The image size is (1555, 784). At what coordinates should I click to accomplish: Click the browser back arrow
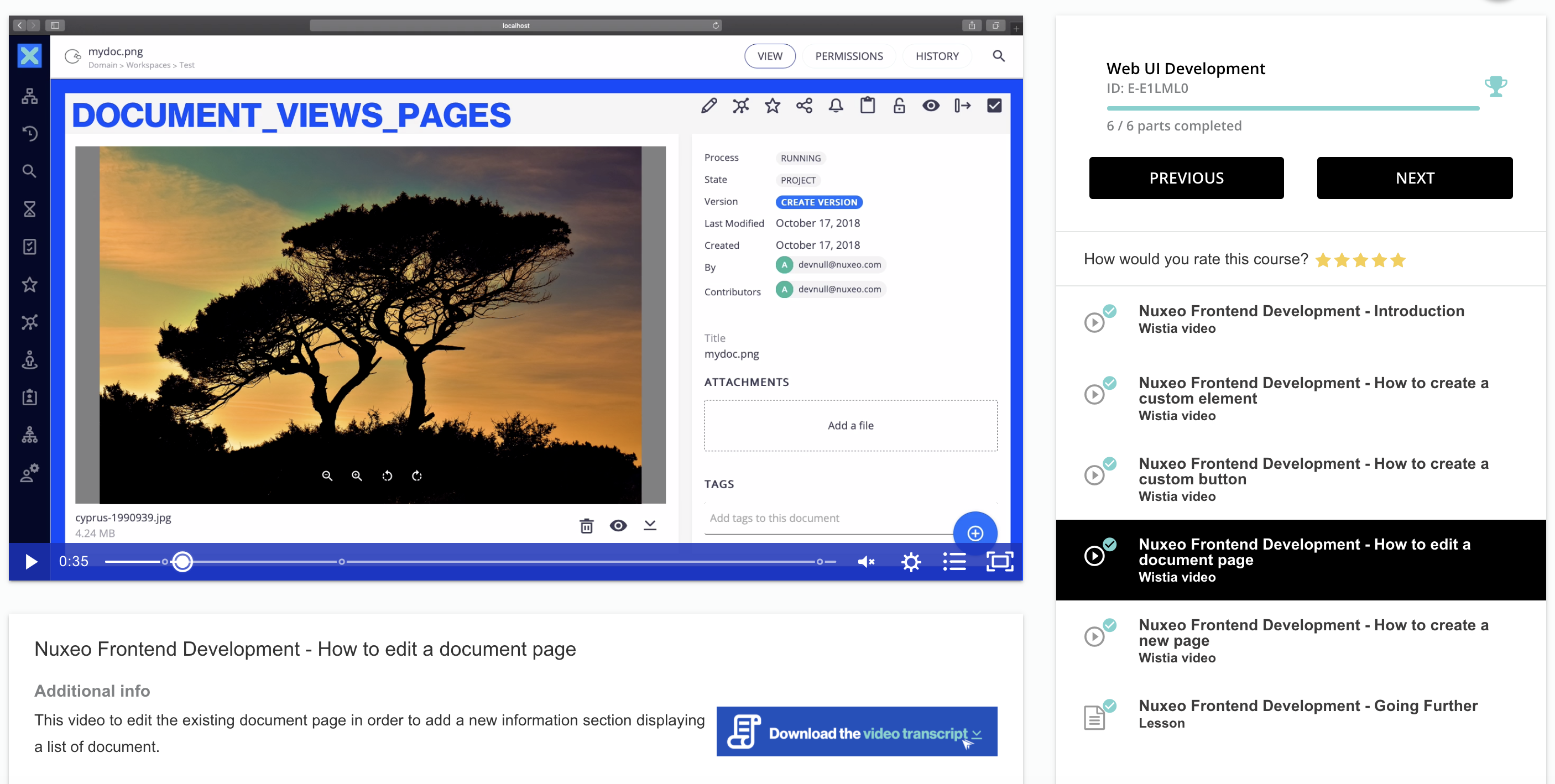(20, 25)
